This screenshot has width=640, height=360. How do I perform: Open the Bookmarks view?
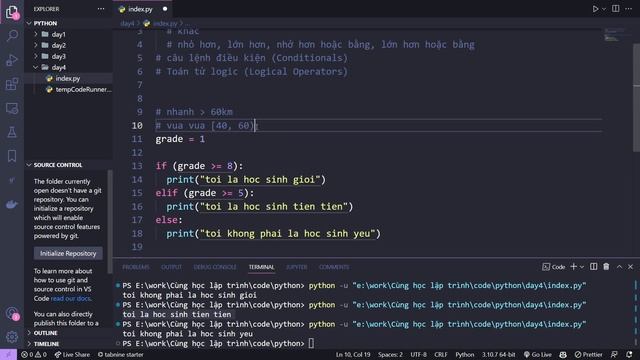[x=12, y=156]
